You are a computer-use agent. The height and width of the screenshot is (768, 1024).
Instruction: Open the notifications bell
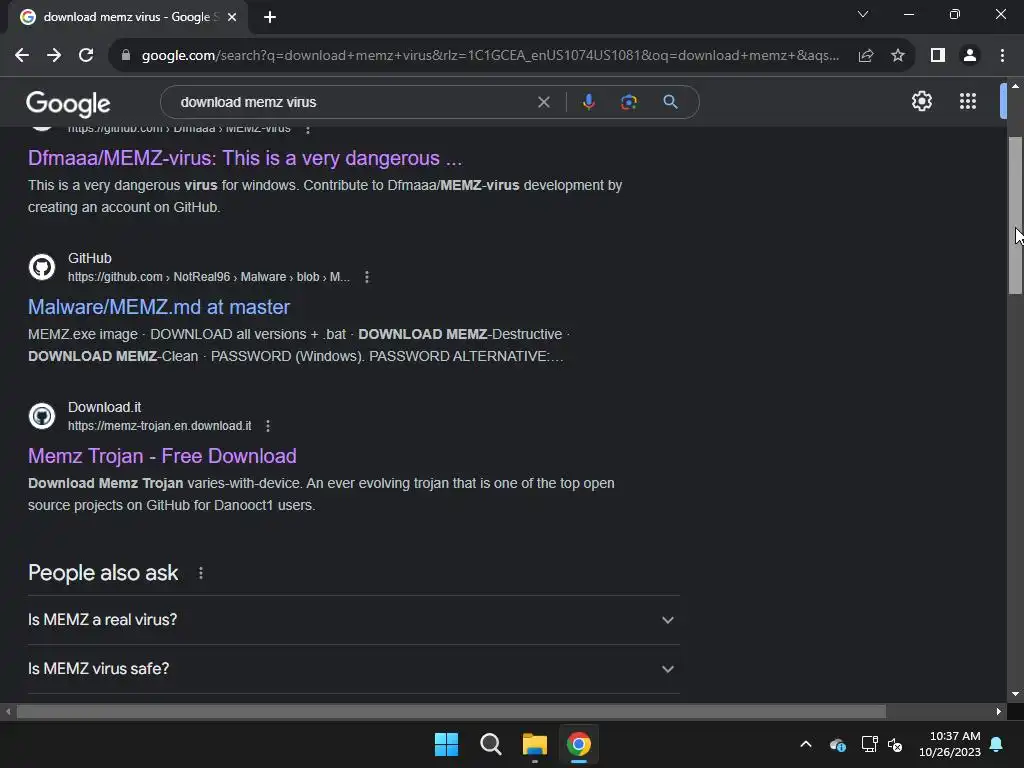997,744
